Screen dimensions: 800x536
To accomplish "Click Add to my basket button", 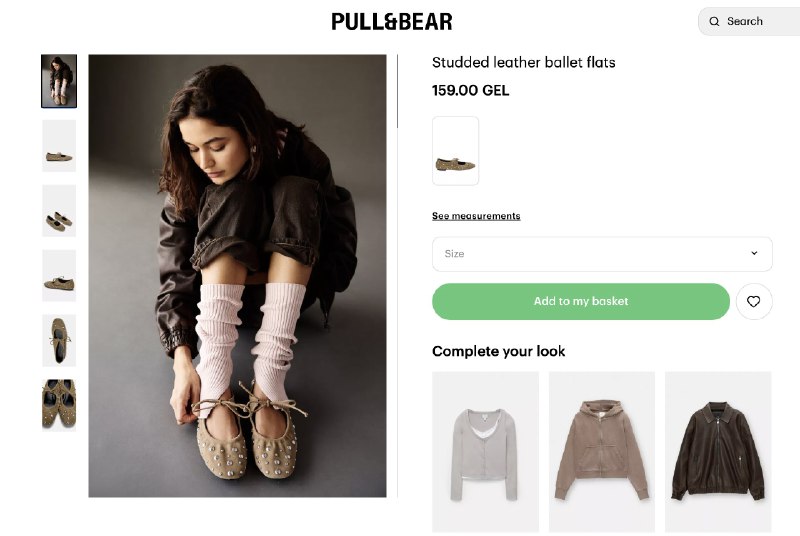I will click(581, 301).
